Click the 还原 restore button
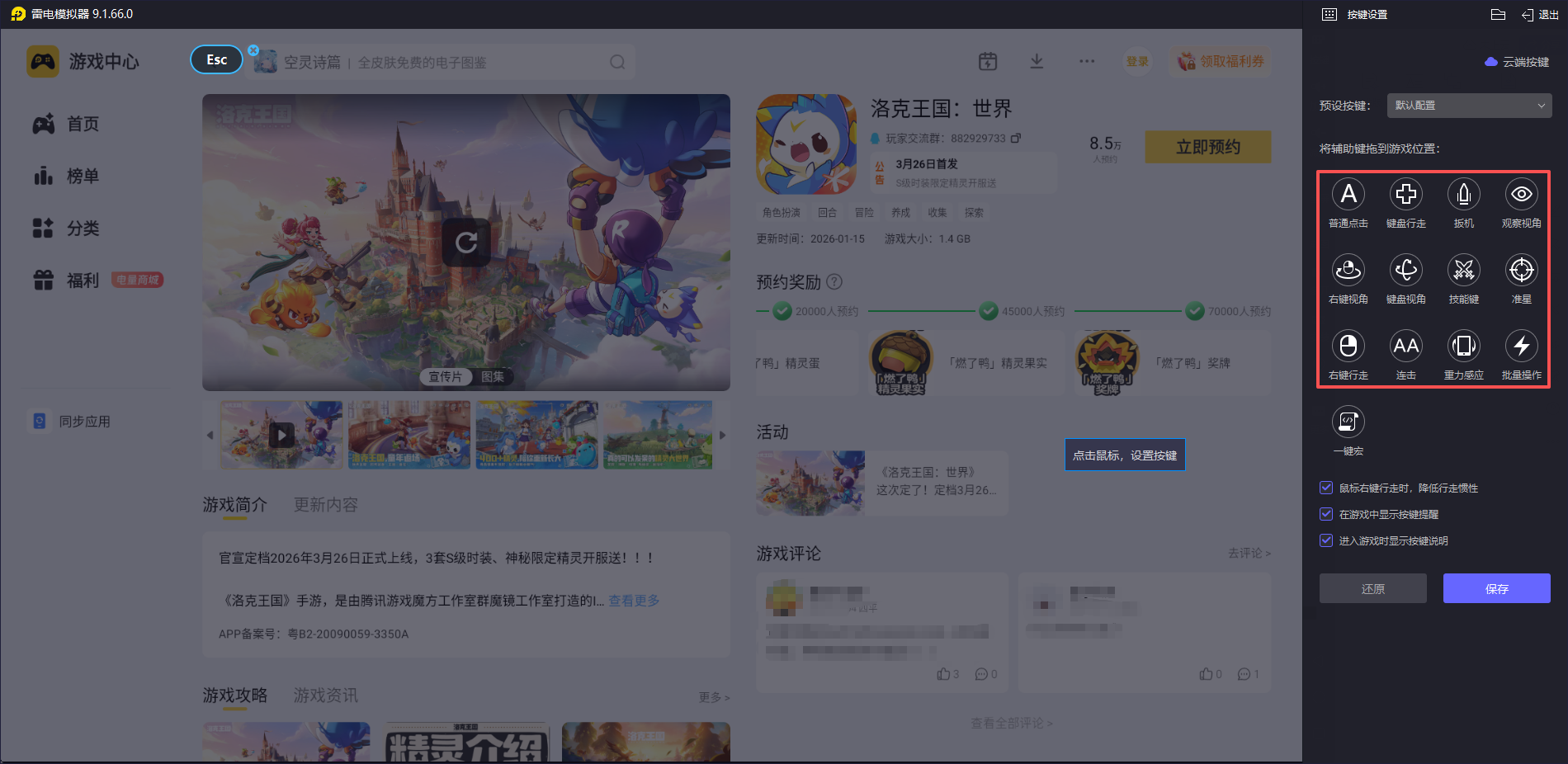 click(x=1373, y=588)
